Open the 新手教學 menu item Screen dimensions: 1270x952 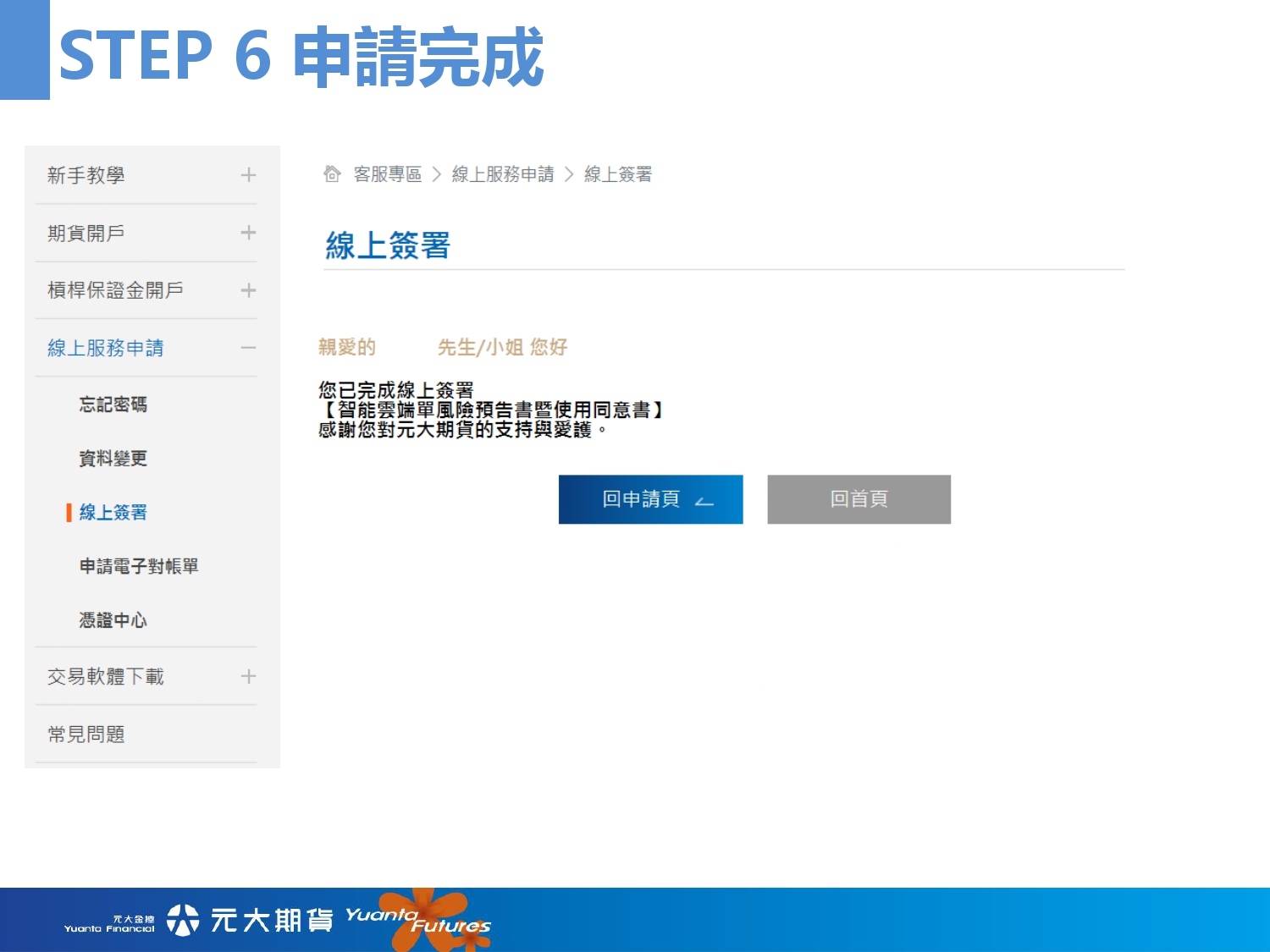click(86, 175)
